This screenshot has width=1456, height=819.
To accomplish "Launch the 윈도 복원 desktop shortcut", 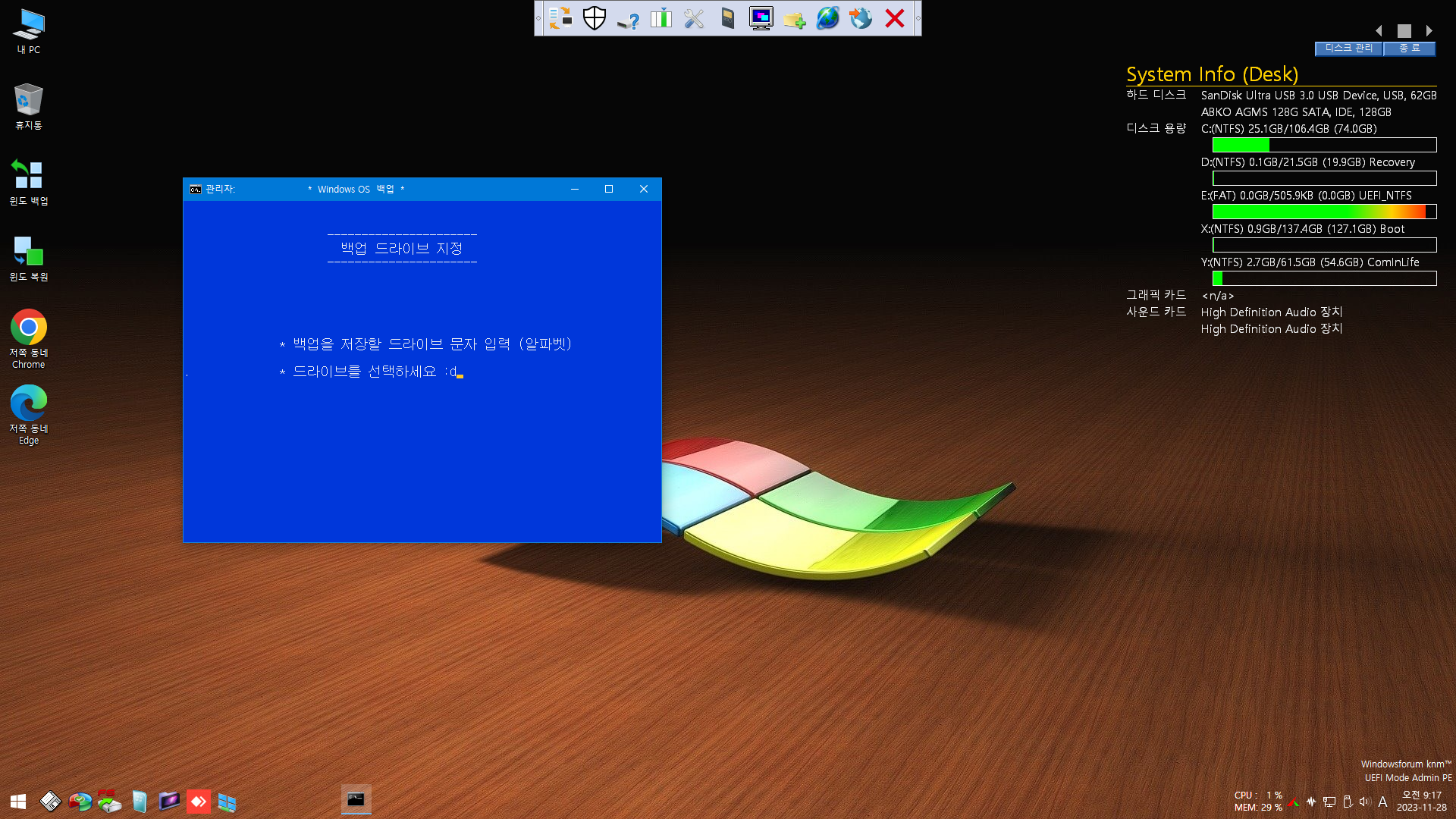I will (29, 259).
